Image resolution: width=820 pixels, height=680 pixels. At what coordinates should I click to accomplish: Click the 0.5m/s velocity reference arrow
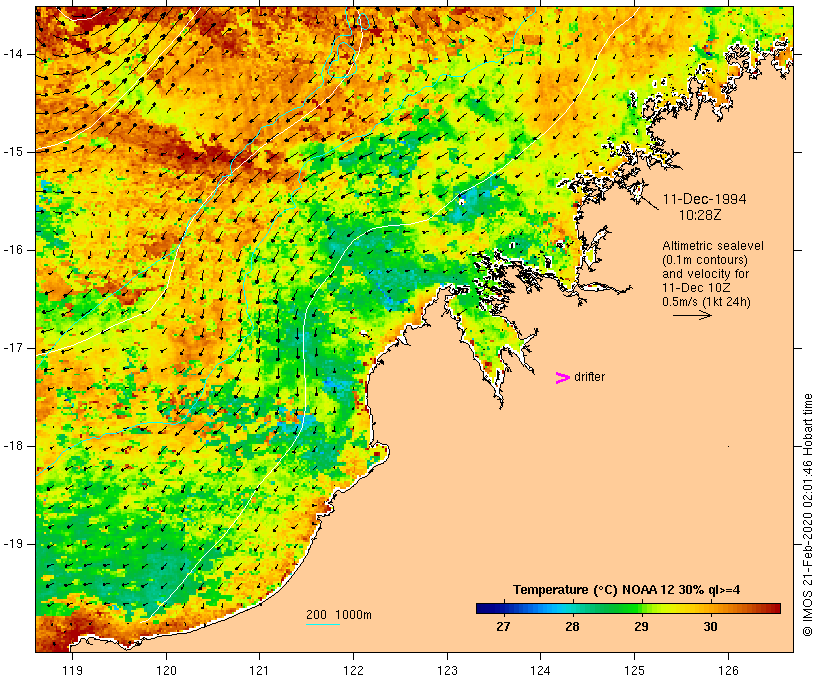(x=692, y=315)
